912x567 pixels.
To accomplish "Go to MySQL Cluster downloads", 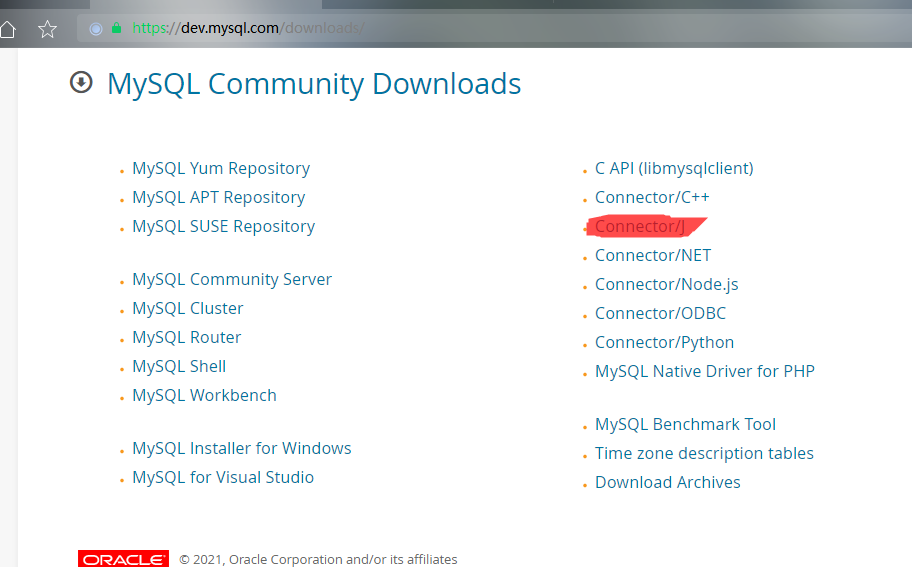I will 188,308.
